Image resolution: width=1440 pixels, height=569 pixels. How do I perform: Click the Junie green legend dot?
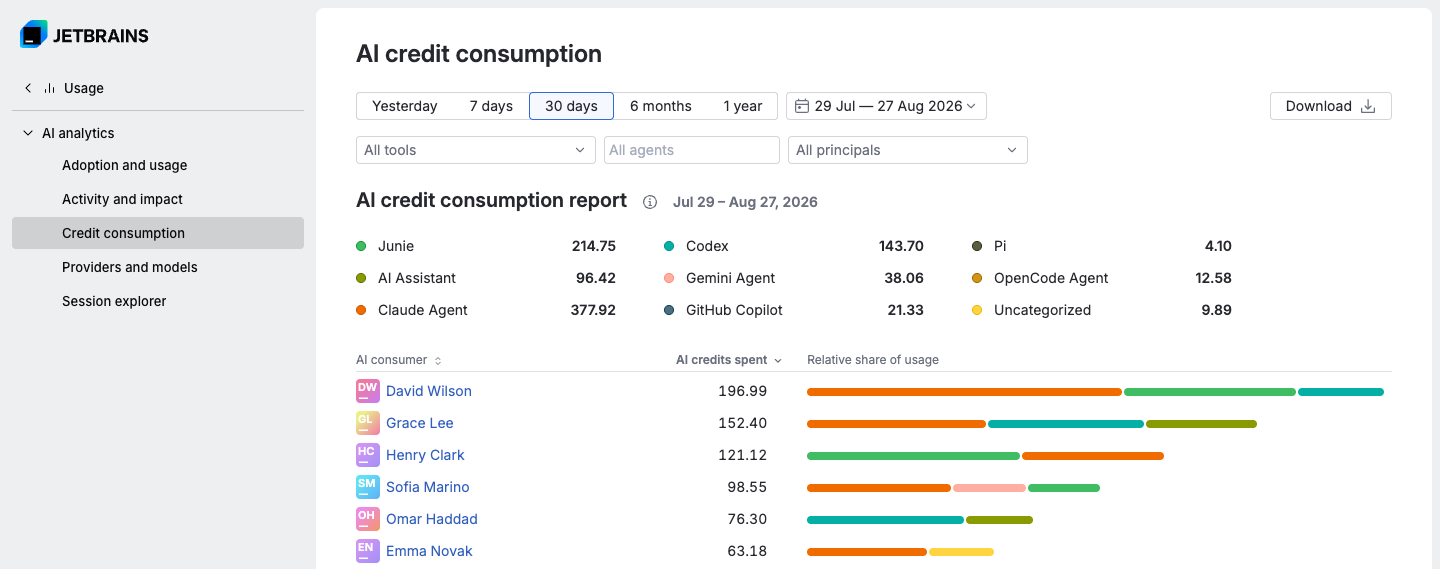[361, 246]
